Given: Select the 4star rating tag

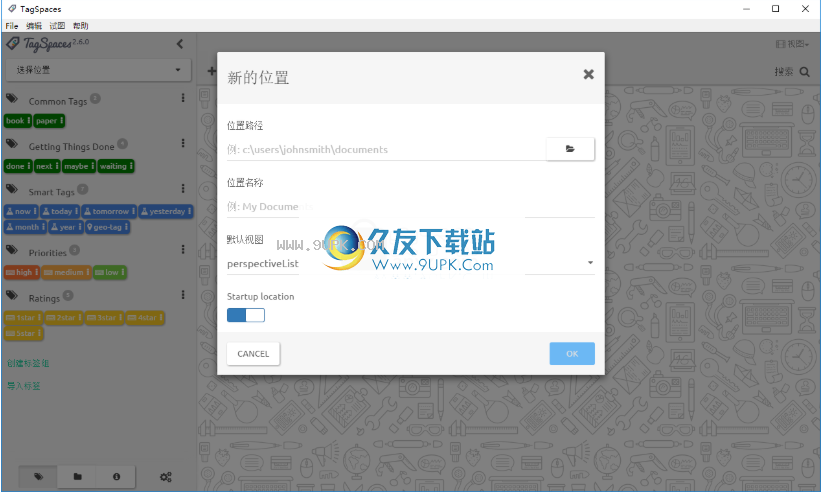Looking at the screenshot, I should click(145, 318).
